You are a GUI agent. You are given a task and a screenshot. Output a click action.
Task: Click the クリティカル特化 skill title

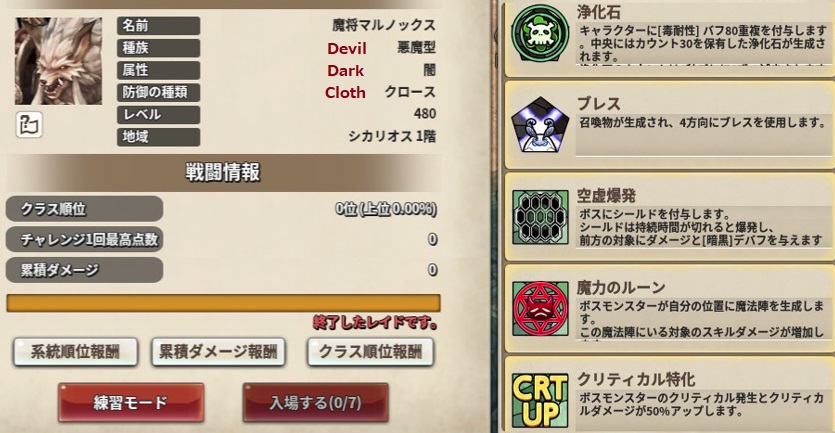[636, 379]
